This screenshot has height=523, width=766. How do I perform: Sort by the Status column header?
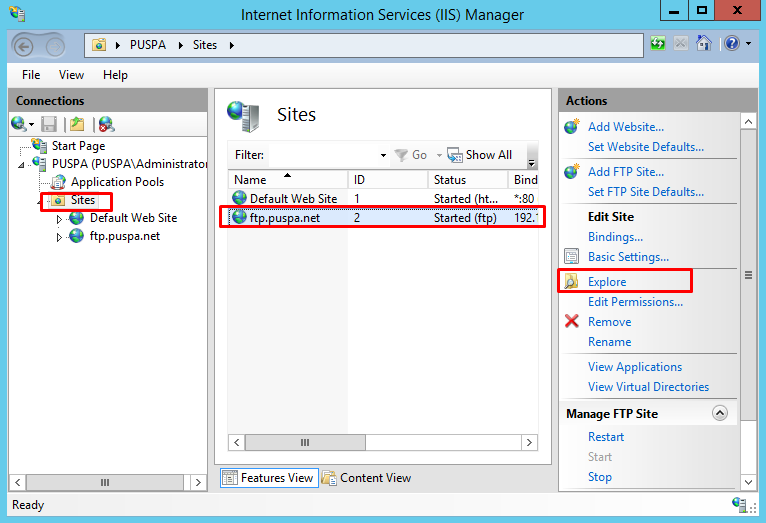468,180
